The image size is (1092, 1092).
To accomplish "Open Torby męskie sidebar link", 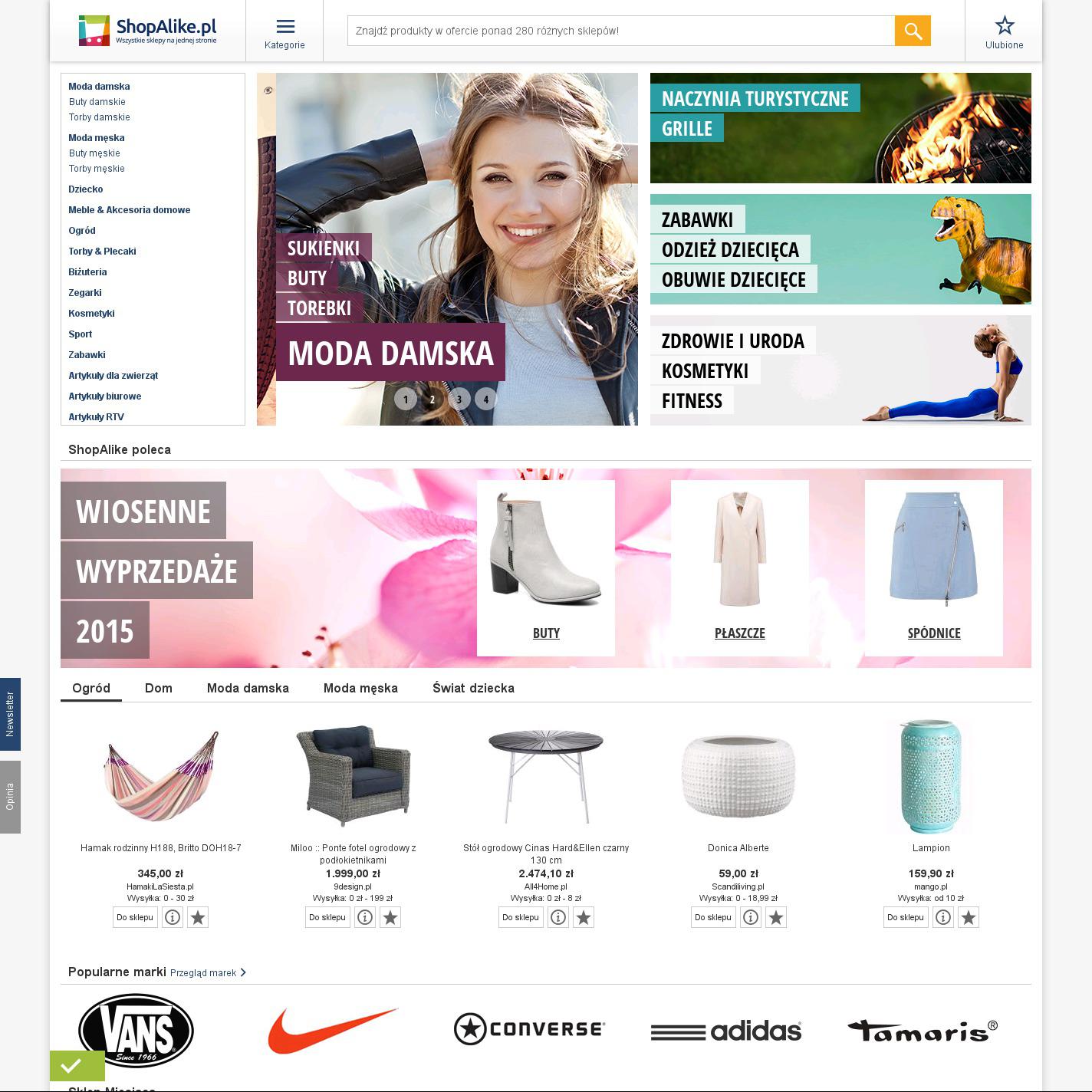I will (x=97, y=169).
